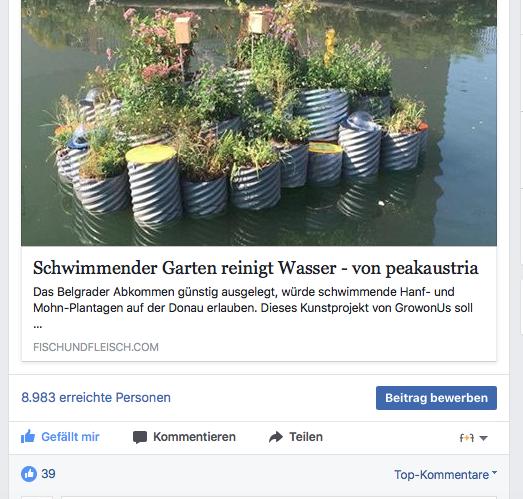Click the round blue like reaction icon
The height and width of the screenshot is (499, 523).
pyautogui.click(x=29, y=474)
